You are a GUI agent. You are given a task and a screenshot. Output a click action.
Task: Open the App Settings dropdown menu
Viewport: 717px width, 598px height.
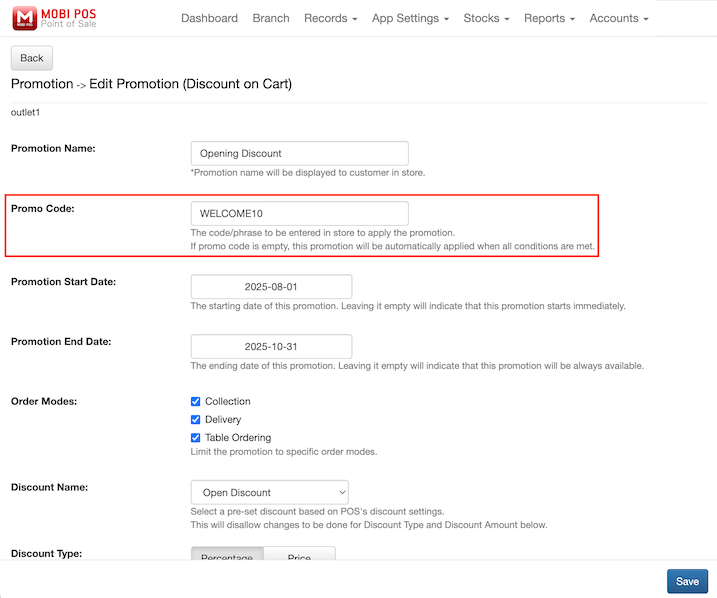[x=410, y=18]
